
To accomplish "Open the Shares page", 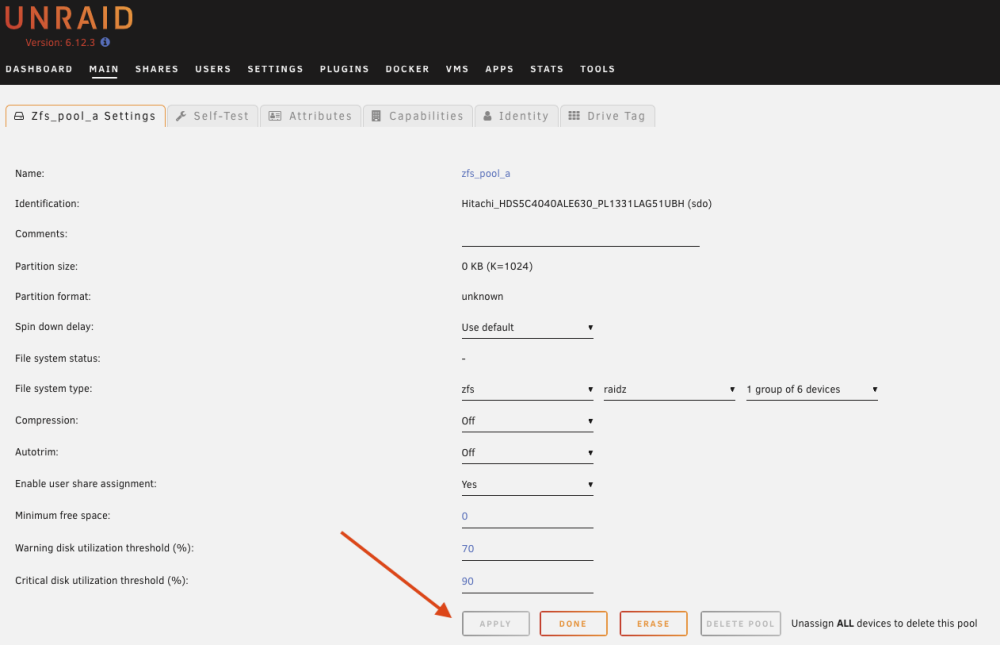I will click(x=157, y=69).
